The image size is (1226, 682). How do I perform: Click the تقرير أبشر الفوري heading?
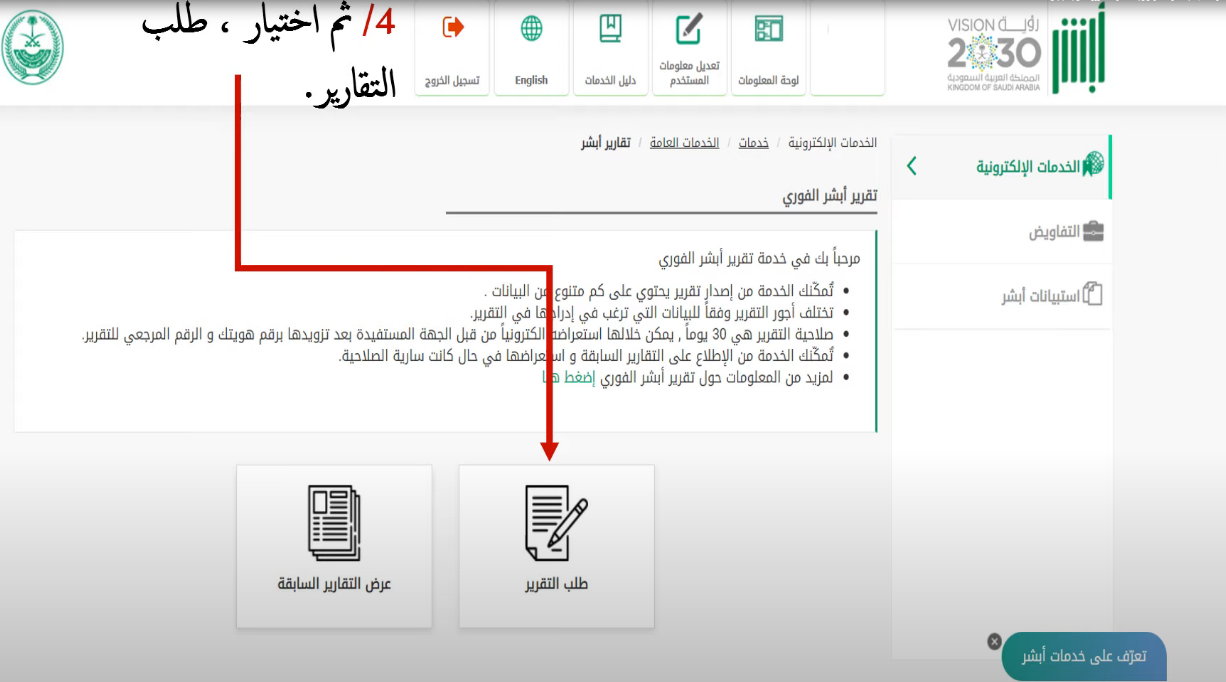[830, 195]
